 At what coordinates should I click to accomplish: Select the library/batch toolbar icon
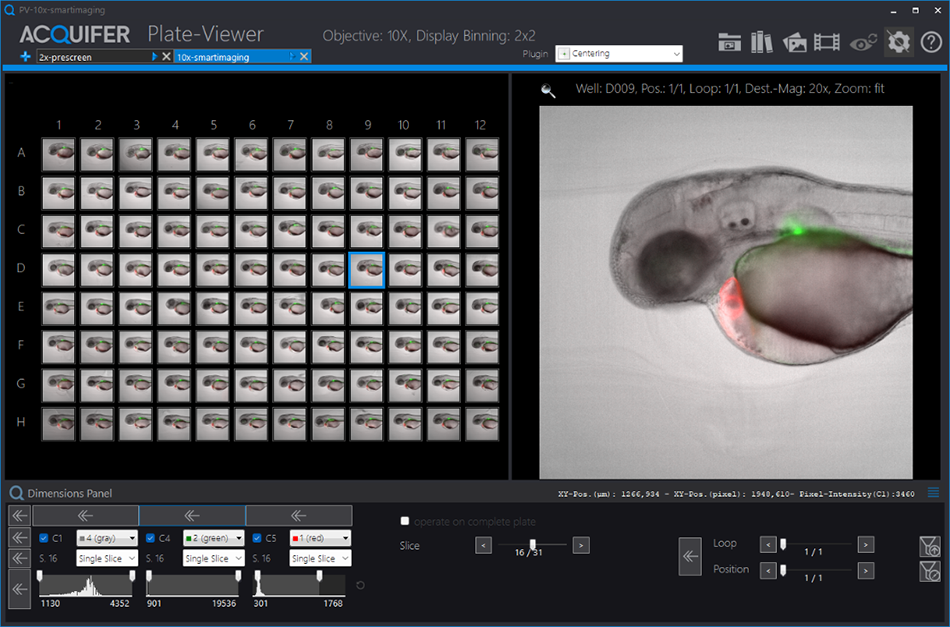[x=761, y=43]
